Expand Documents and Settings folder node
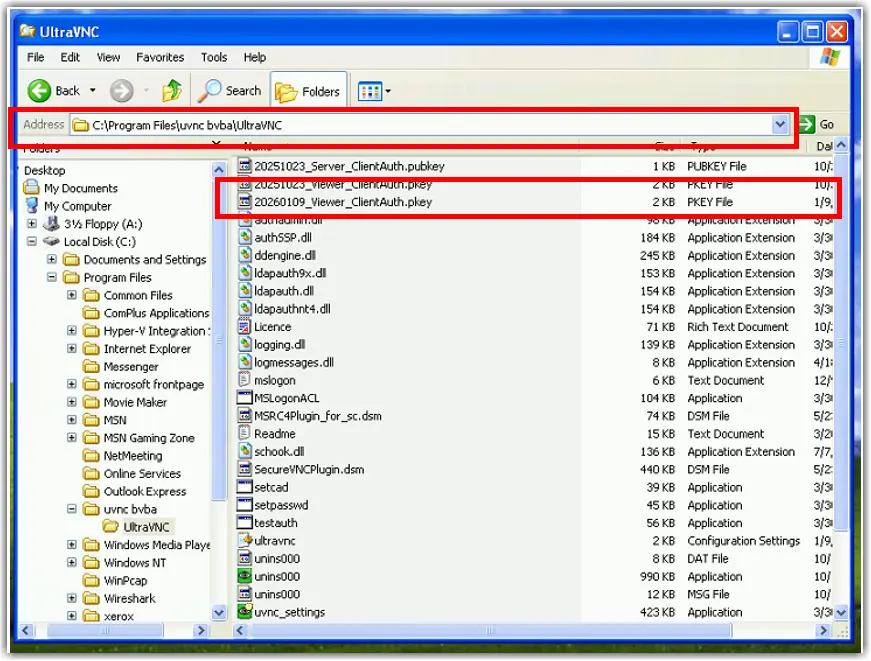The width and height of the screenshot is (871, 661). pyautogui.click(x=52, y=259)
